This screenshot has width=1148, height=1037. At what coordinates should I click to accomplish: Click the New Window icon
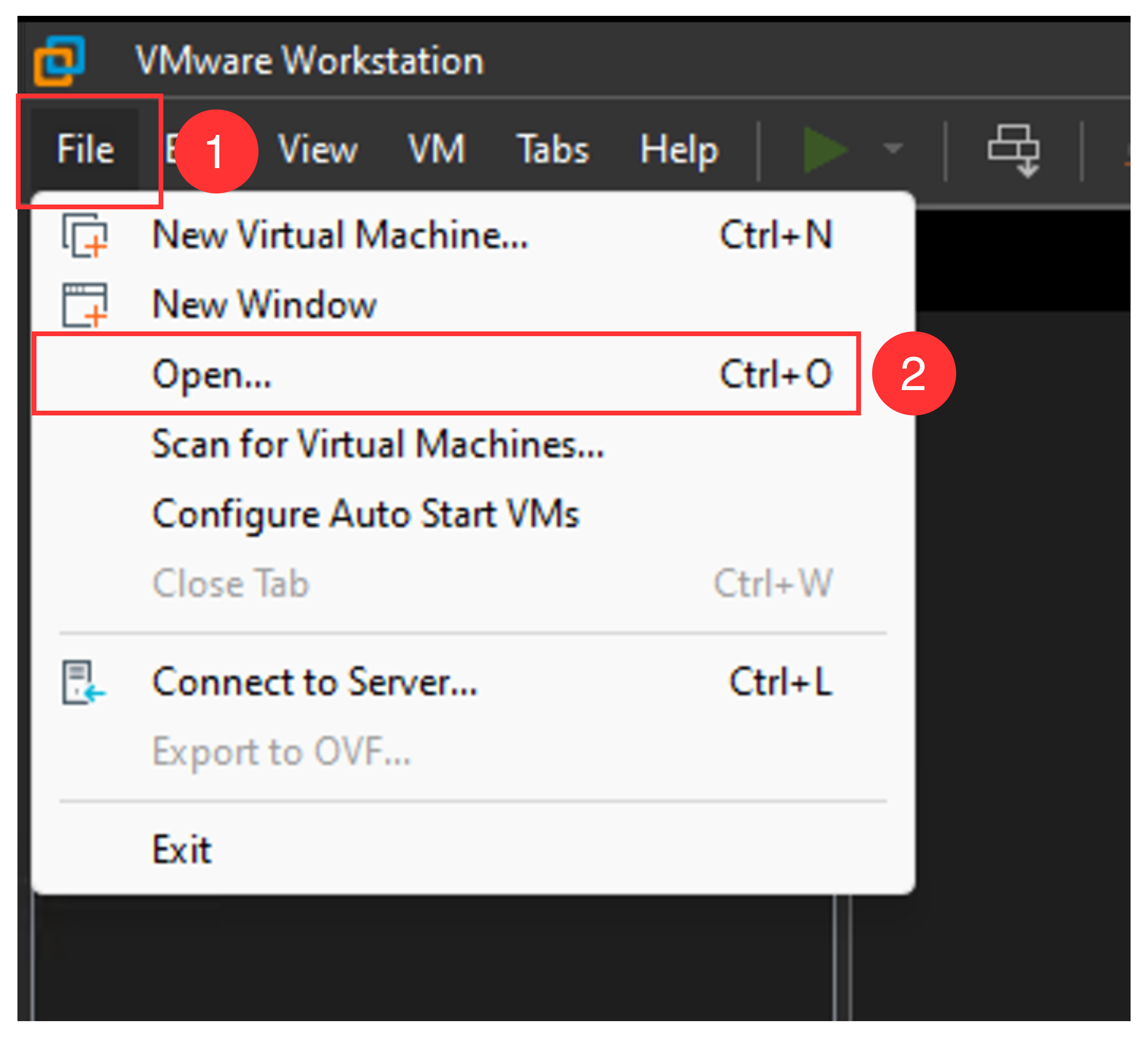point(84,305)
